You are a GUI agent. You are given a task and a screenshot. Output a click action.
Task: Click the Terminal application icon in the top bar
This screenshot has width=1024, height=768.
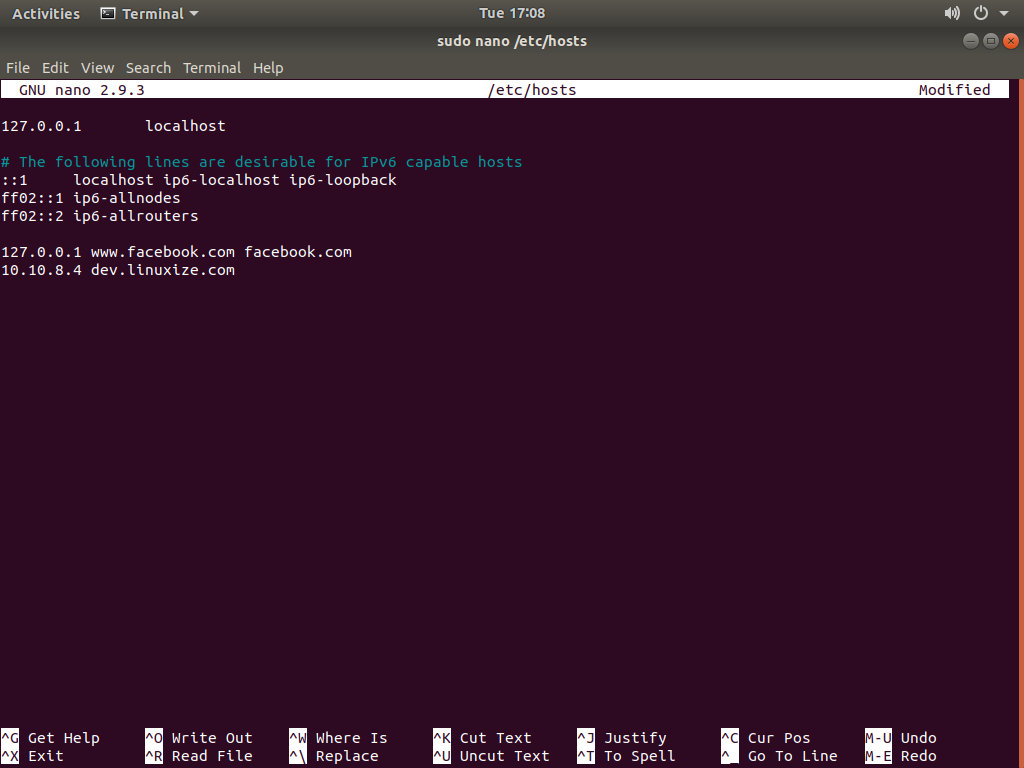coord(108,13)
